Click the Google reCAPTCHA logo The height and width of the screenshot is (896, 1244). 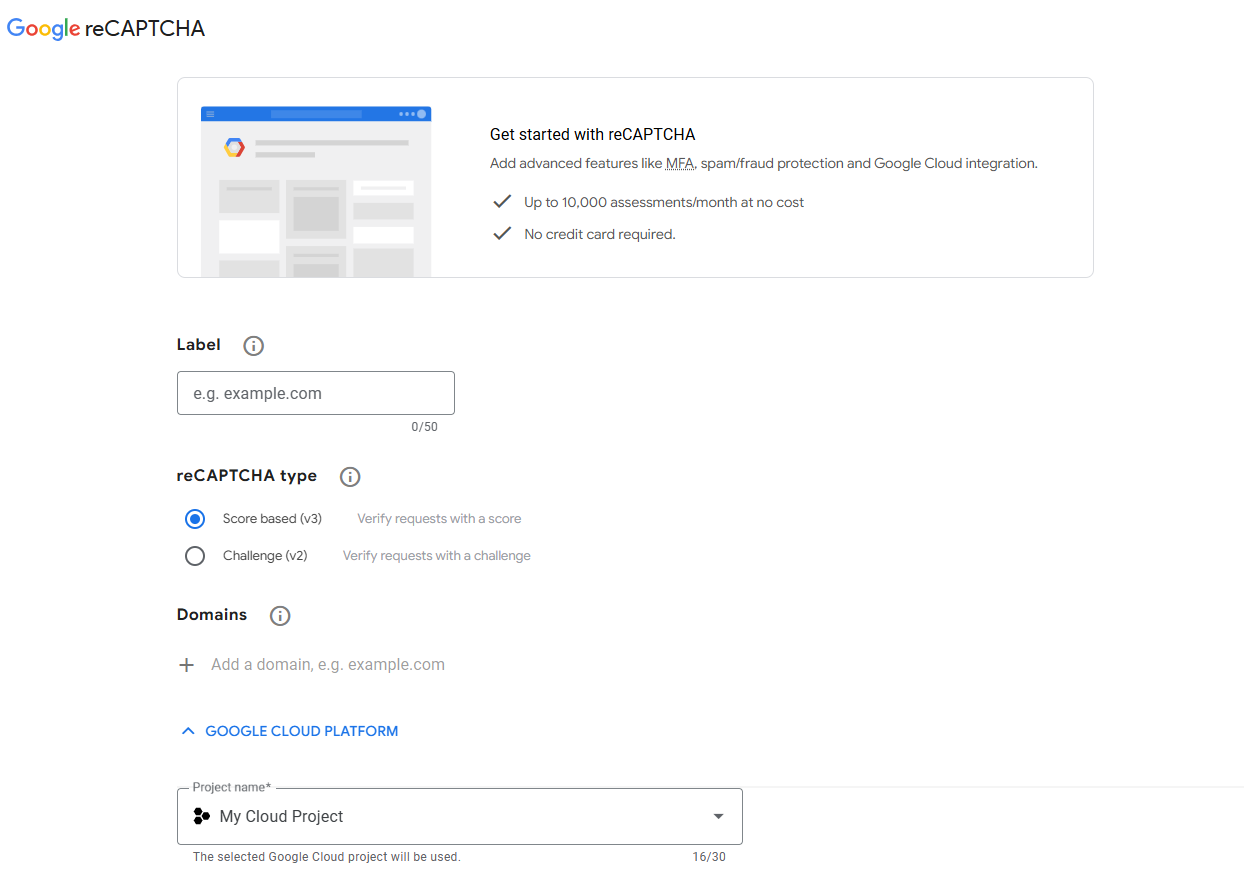click(x=106, y=29)
